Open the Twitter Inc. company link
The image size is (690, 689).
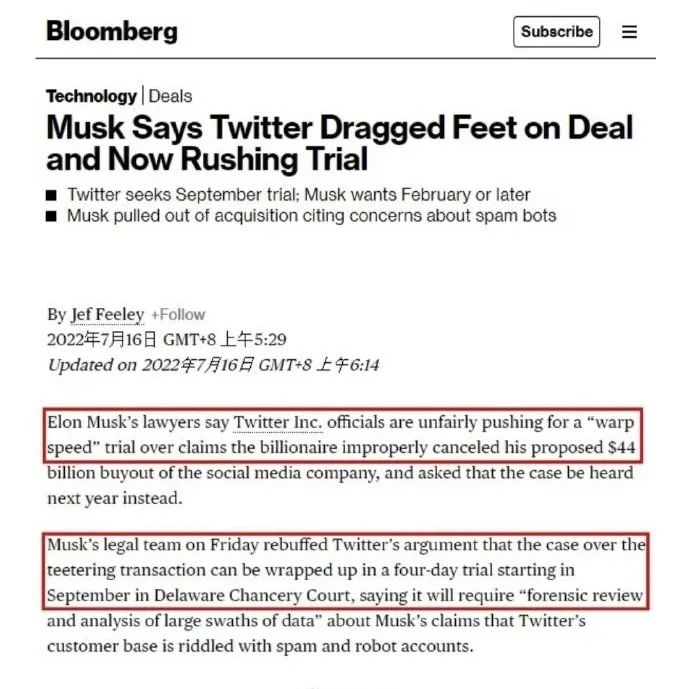coord(278,422)
